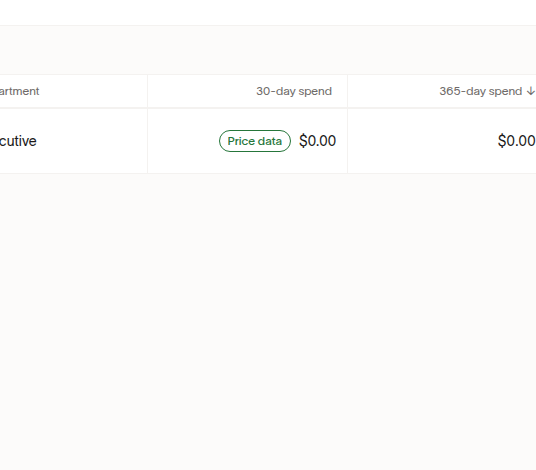Click the divider between 30-day and 365-day spend headers
The width and height of the screenshot is (536, 470).
[347, 91]
